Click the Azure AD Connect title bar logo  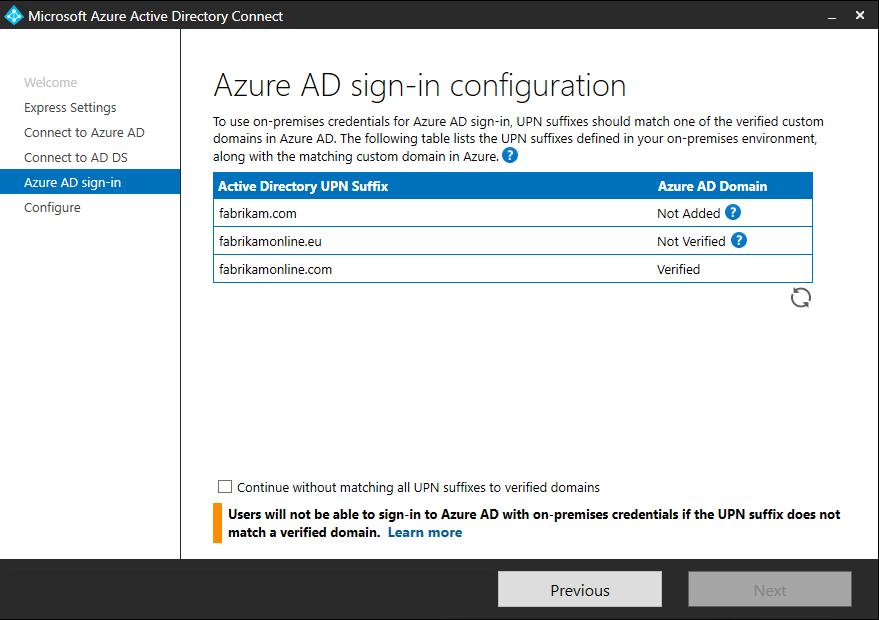13,16
